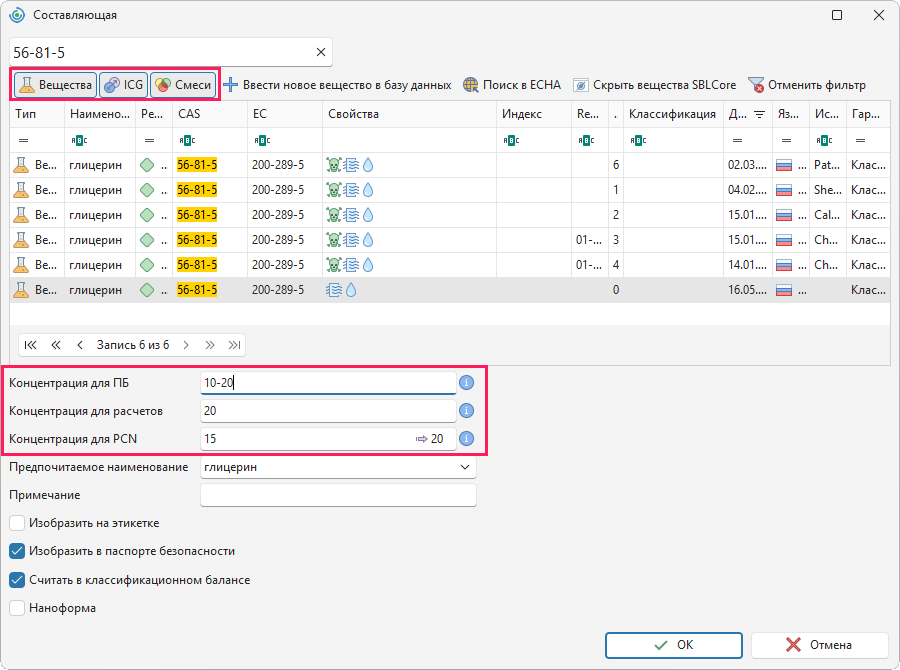Image resolution: width=900 pixels, height=670 pixels.
Task: Go to the next page of records
Action: pyautogui.click(x=210, y=345)
